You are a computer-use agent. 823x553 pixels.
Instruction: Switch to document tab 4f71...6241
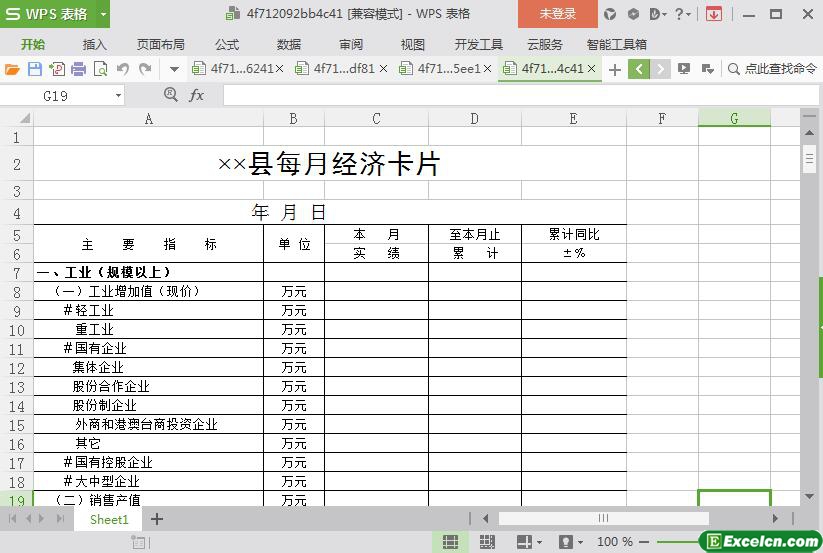(233, 68)
